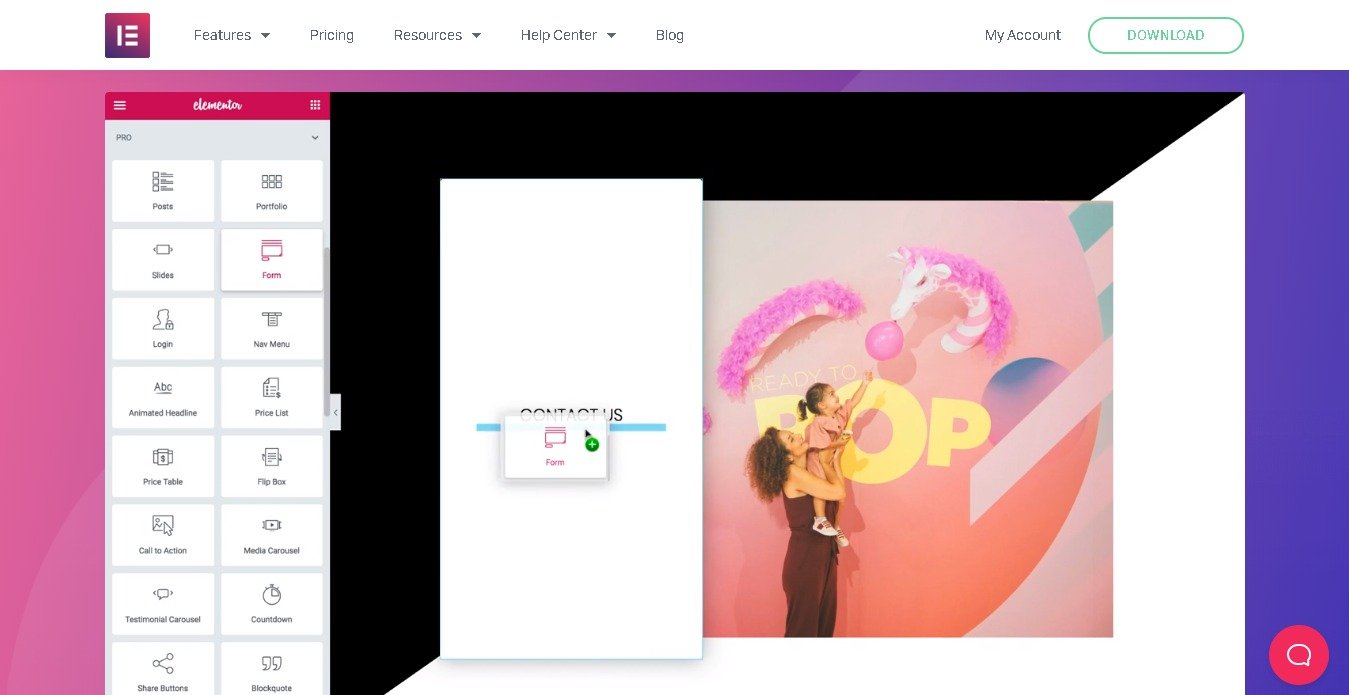
Task: Open the widgets grid icon
Action: click(x=315, y=105)
